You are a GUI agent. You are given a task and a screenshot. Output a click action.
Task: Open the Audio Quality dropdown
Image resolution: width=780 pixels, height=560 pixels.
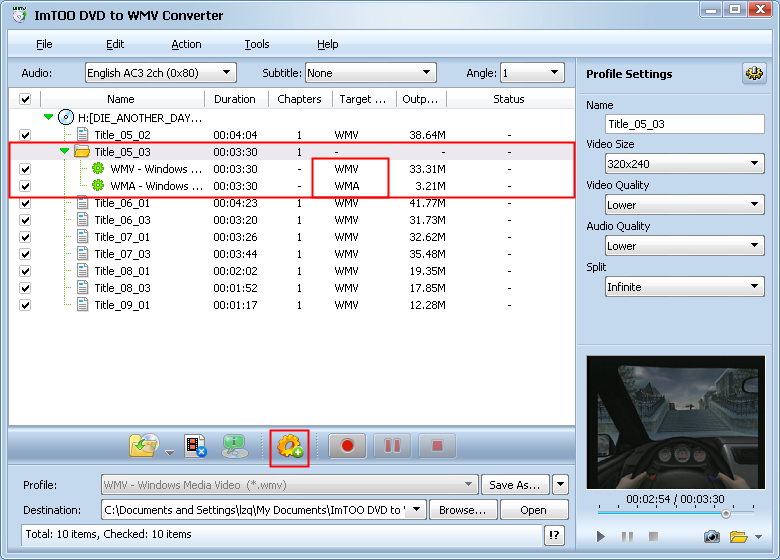pos(684,246)
